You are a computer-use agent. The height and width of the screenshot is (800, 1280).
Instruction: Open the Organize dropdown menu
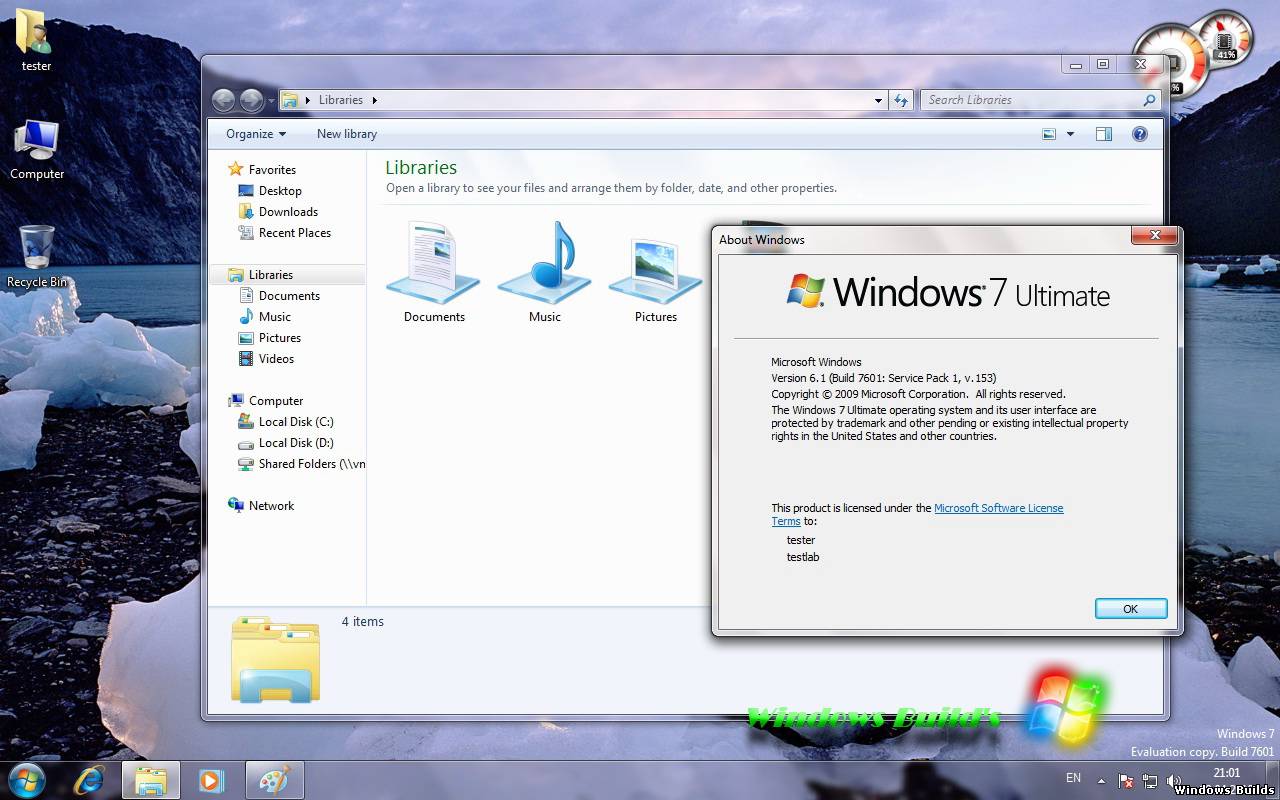(256, 134)
